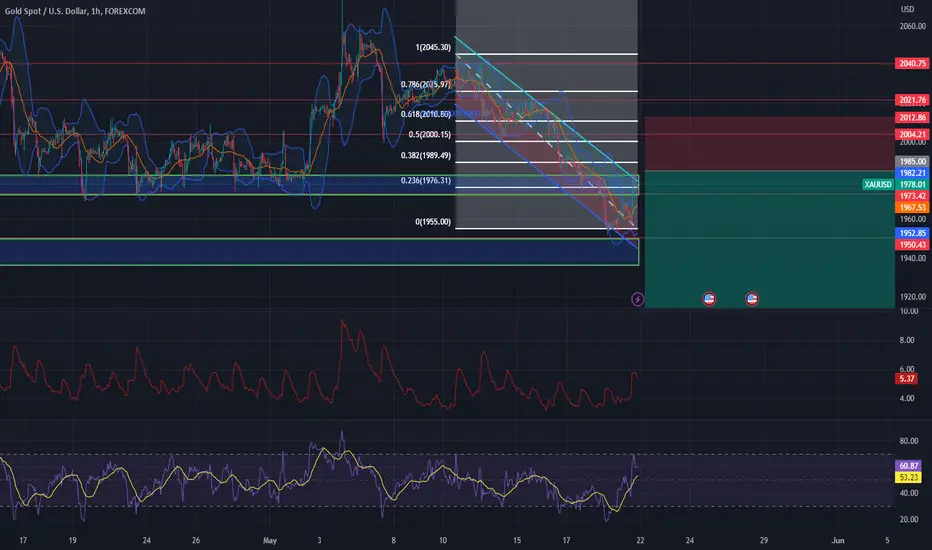Click the 8.00 axis tick on red indicator pane

tap(906, 340)
